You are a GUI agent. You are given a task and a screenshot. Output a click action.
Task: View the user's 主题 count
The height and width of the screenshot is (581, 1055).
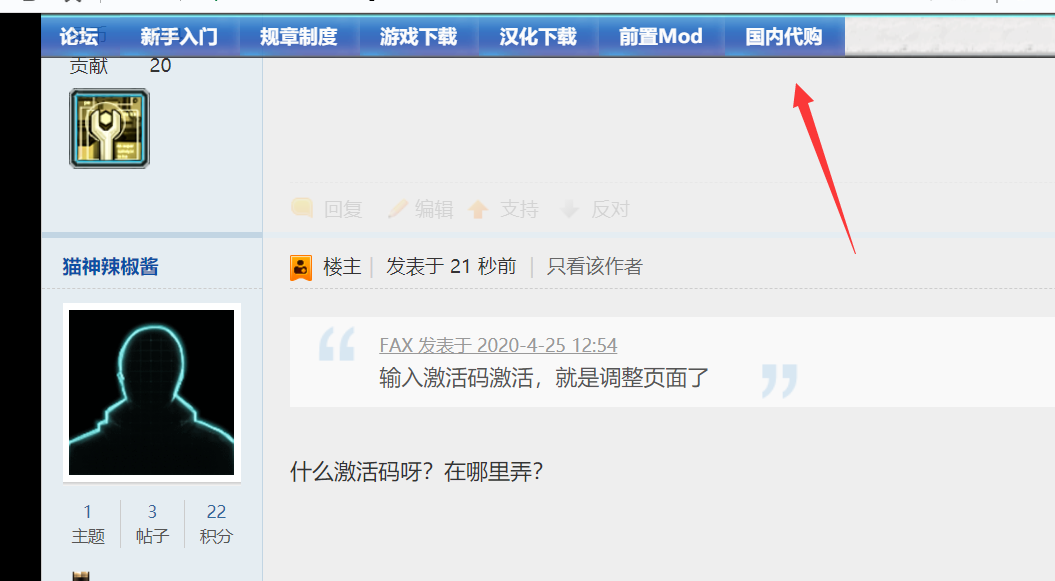point(88,523)
